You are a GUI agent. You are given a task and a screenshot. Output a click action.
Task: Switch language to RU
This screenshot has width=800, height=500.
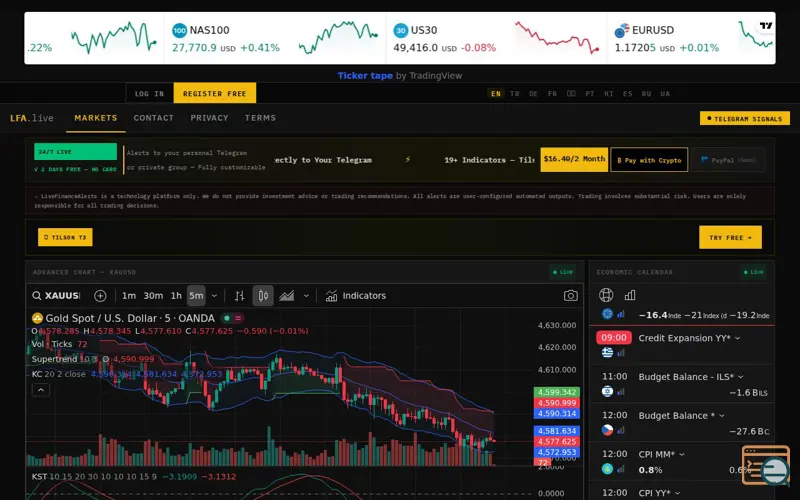click(x=646, y=93)
